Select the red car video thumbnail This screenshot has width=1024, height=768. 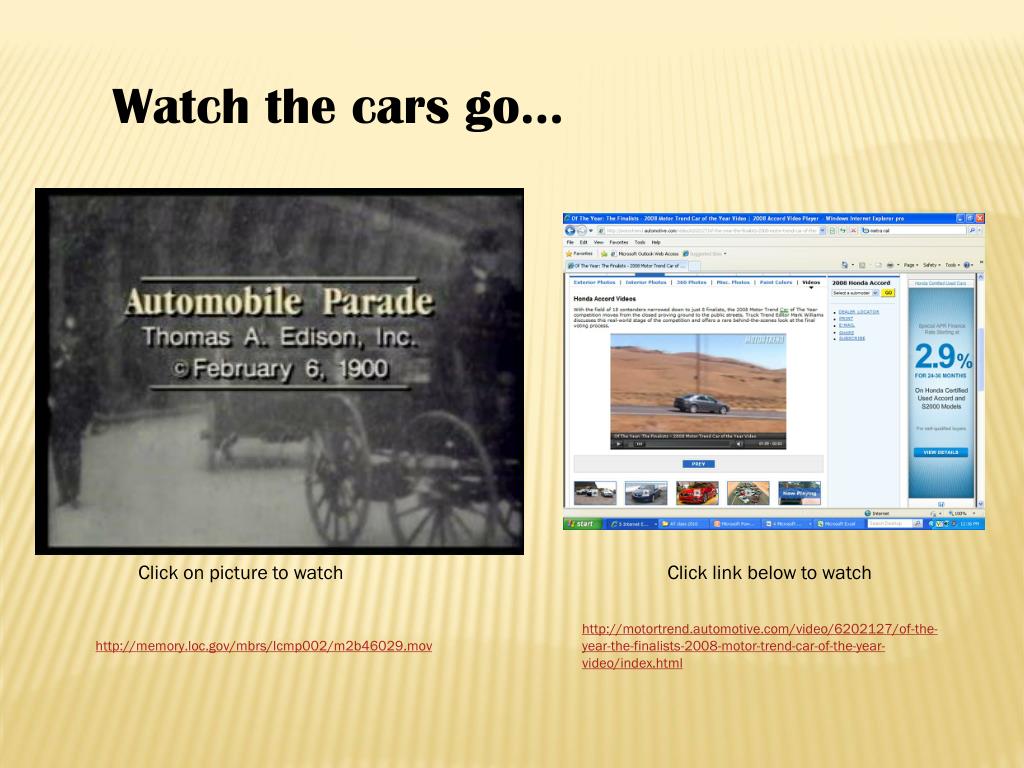point(697,493)
